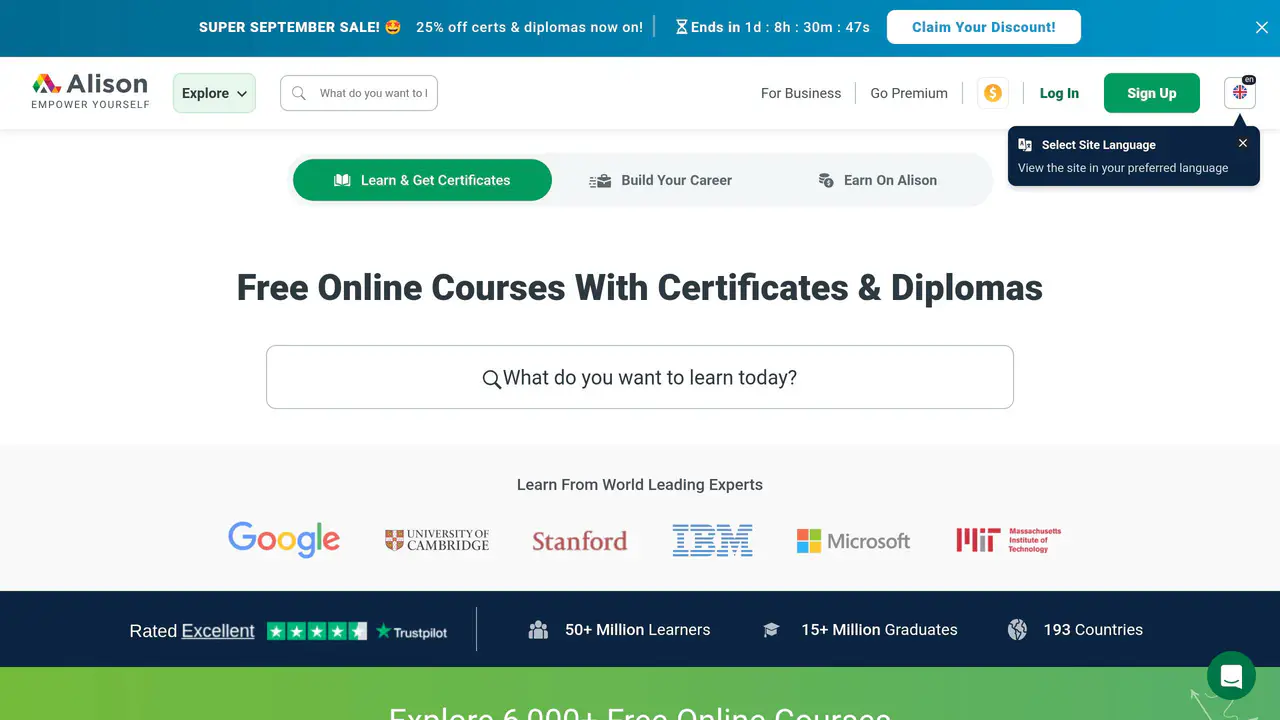Open the Explore dropdown menu

click(214, 93)
